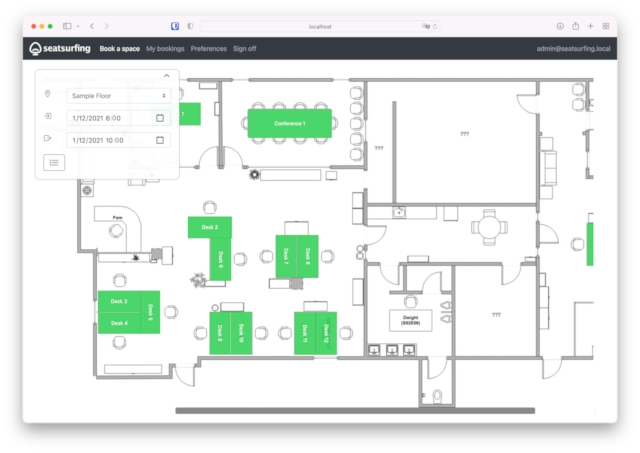640x453 pixels.
Task: Open the Preferences page
Action: (209, 49)
